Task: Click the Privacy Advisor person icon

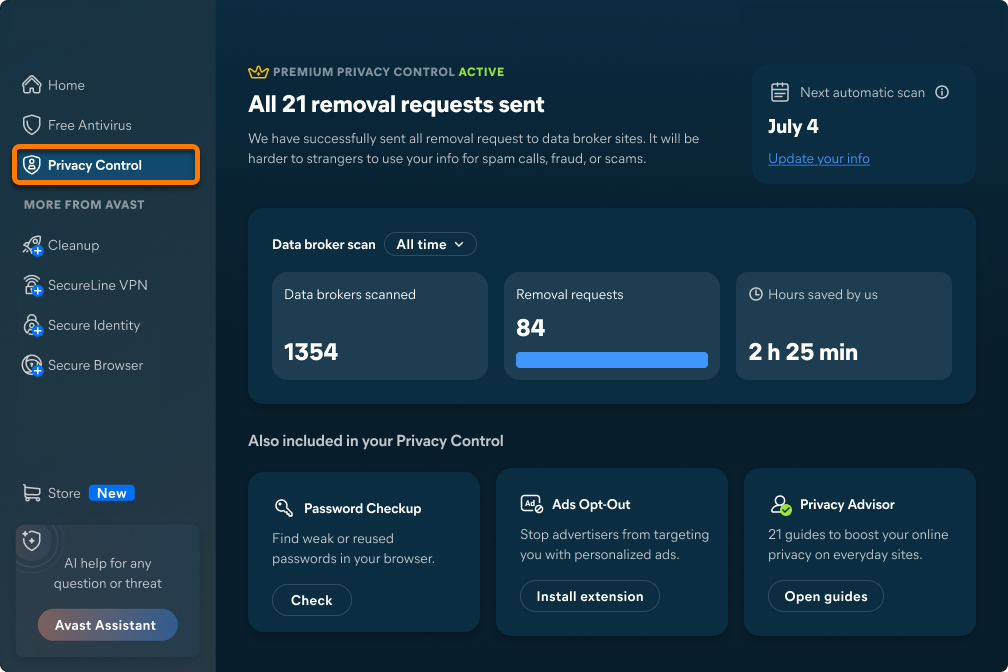Action: pos(781,505)
